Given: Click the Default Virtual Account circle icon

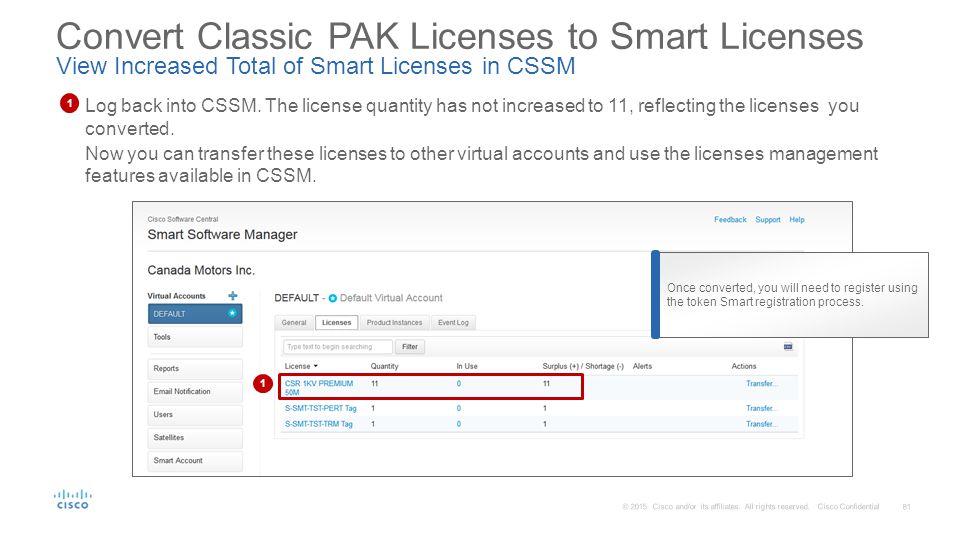Looking at the screenshot, I should [332, 298].
